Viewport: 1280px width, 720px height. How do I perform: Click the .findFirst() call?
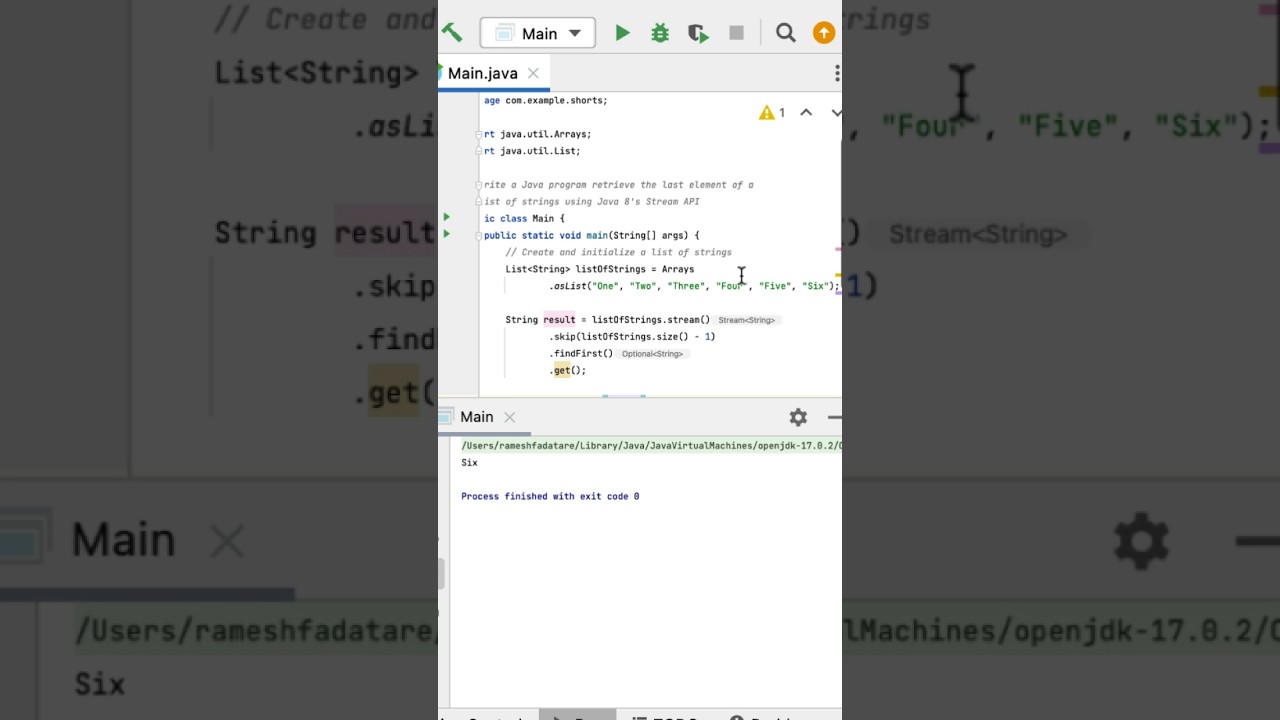click(x=581, y=354)
